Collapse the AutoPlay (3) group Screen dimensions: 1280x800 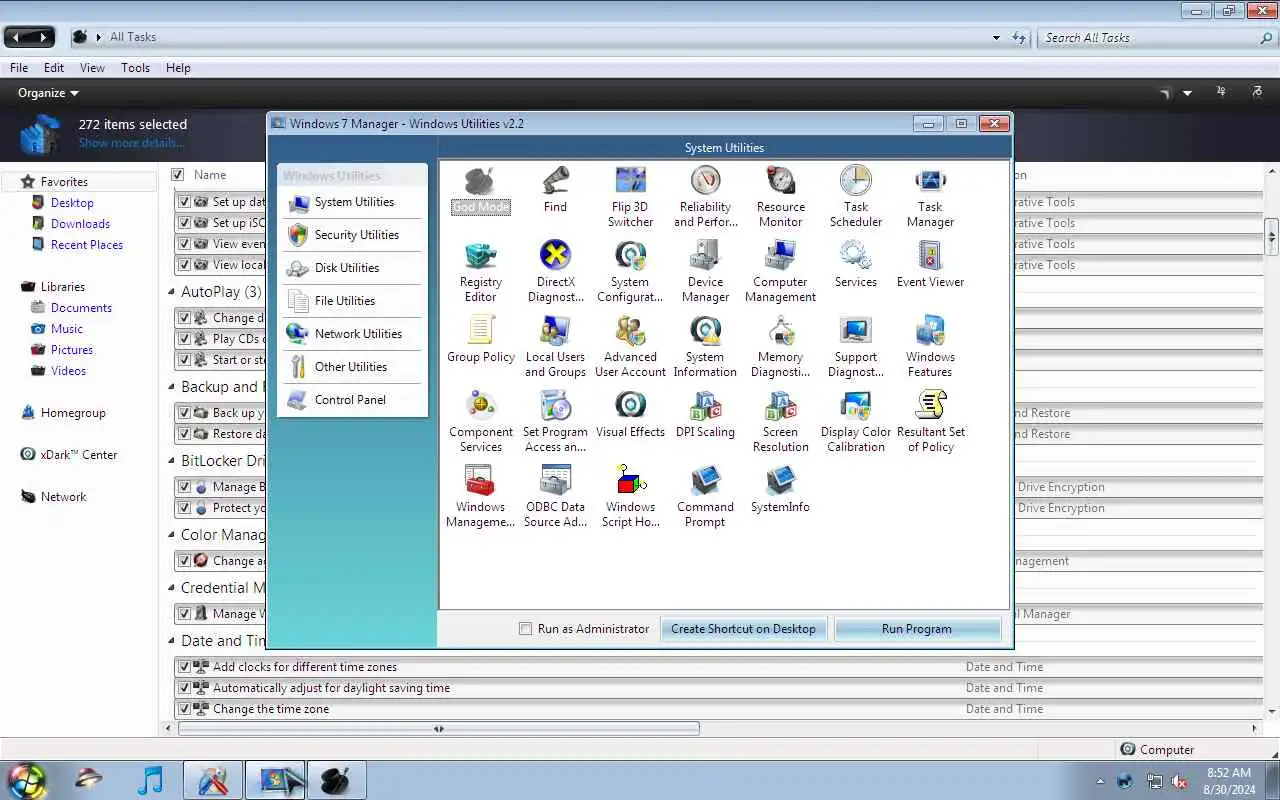coord(172,292)
